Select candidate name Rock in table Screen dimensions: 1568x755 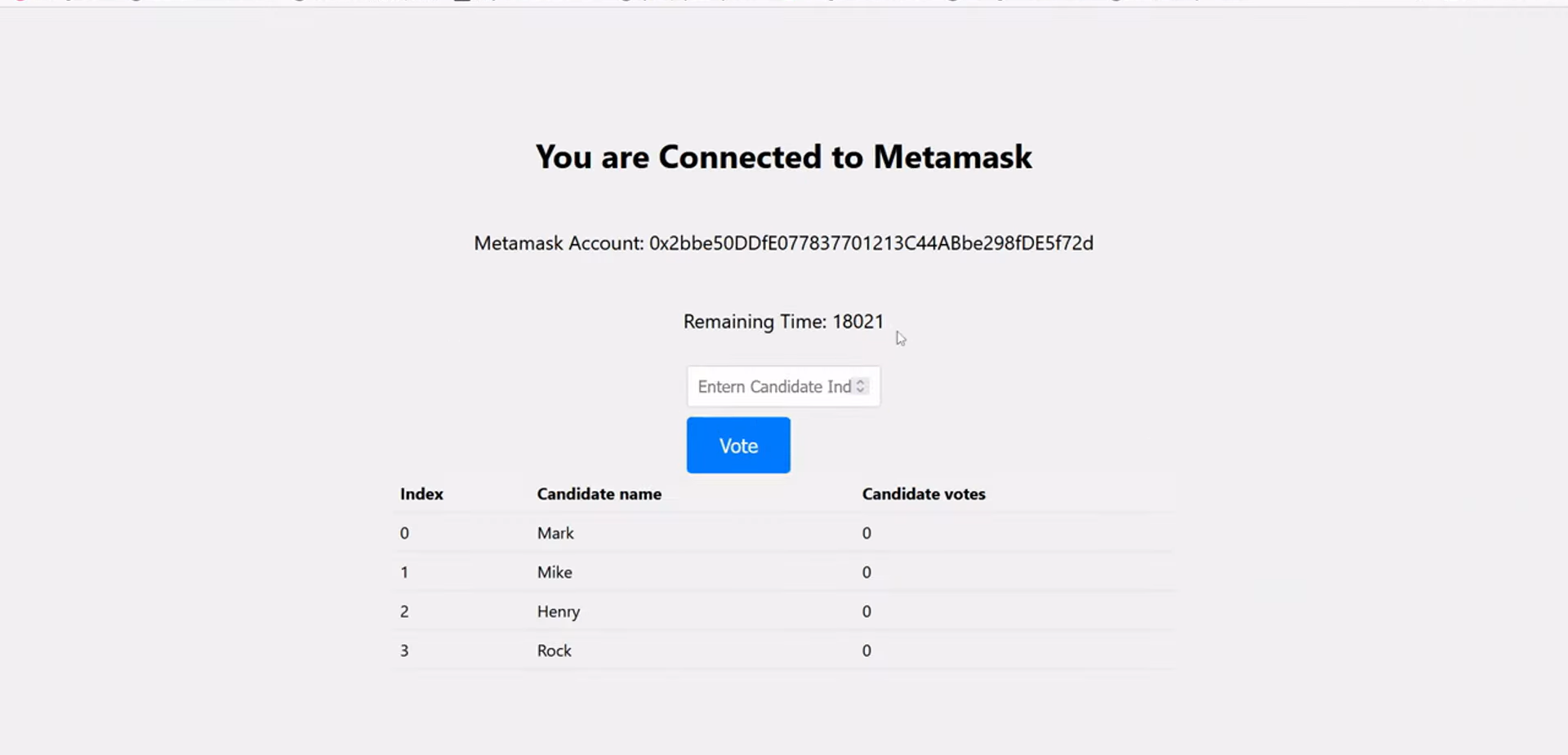coord(554,651)
